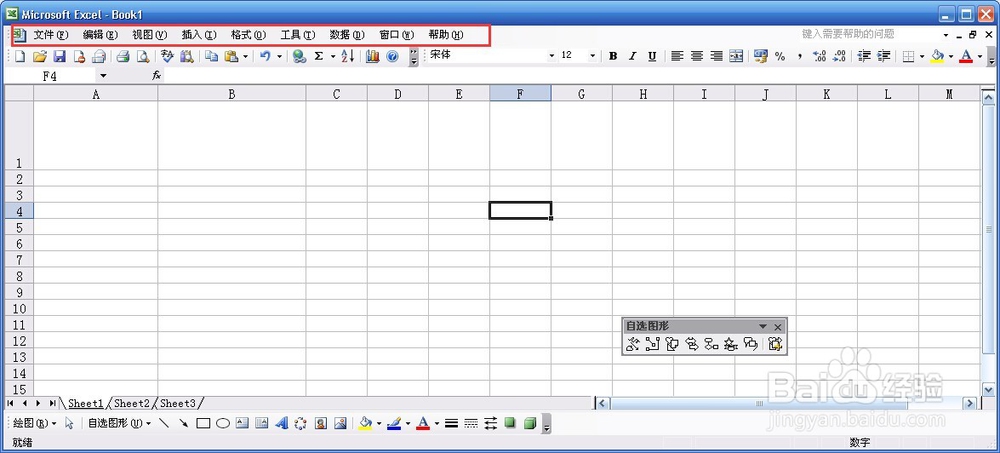Select Objects pointer in drawing toolbar
The image size is (1000, 453).
point(70,423)
